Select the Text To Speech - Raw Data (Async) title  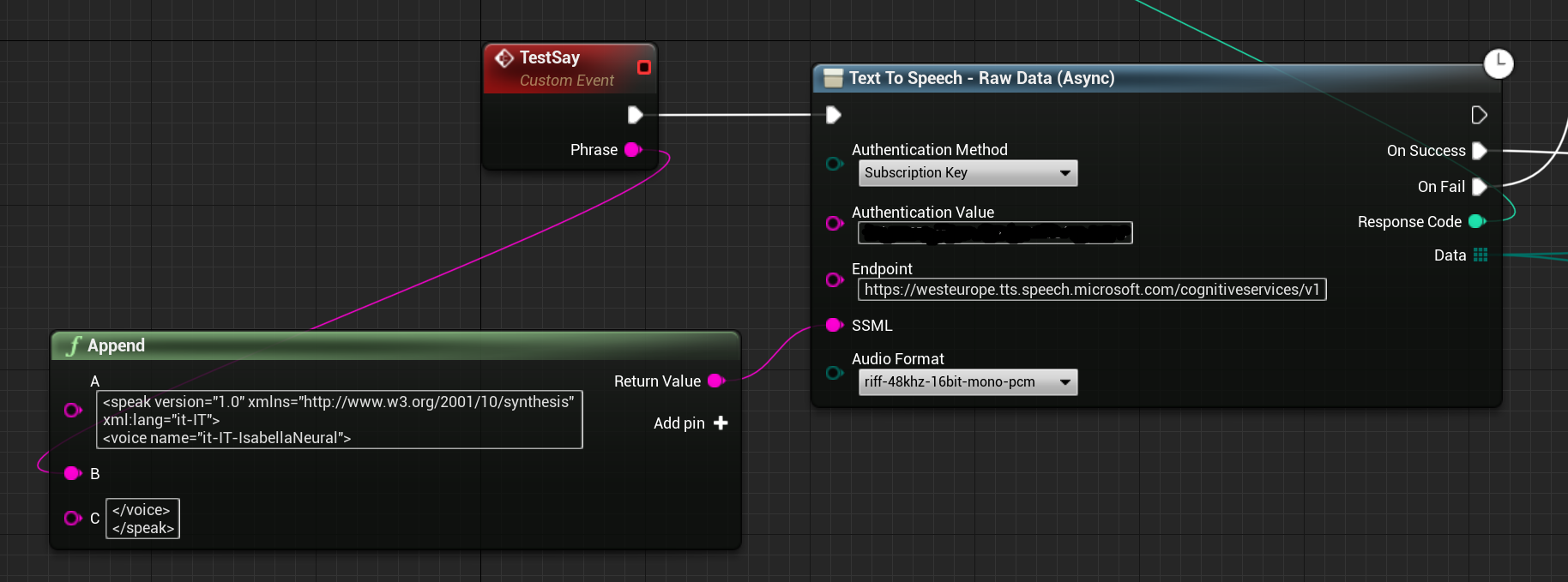click(x=982, y=79)
